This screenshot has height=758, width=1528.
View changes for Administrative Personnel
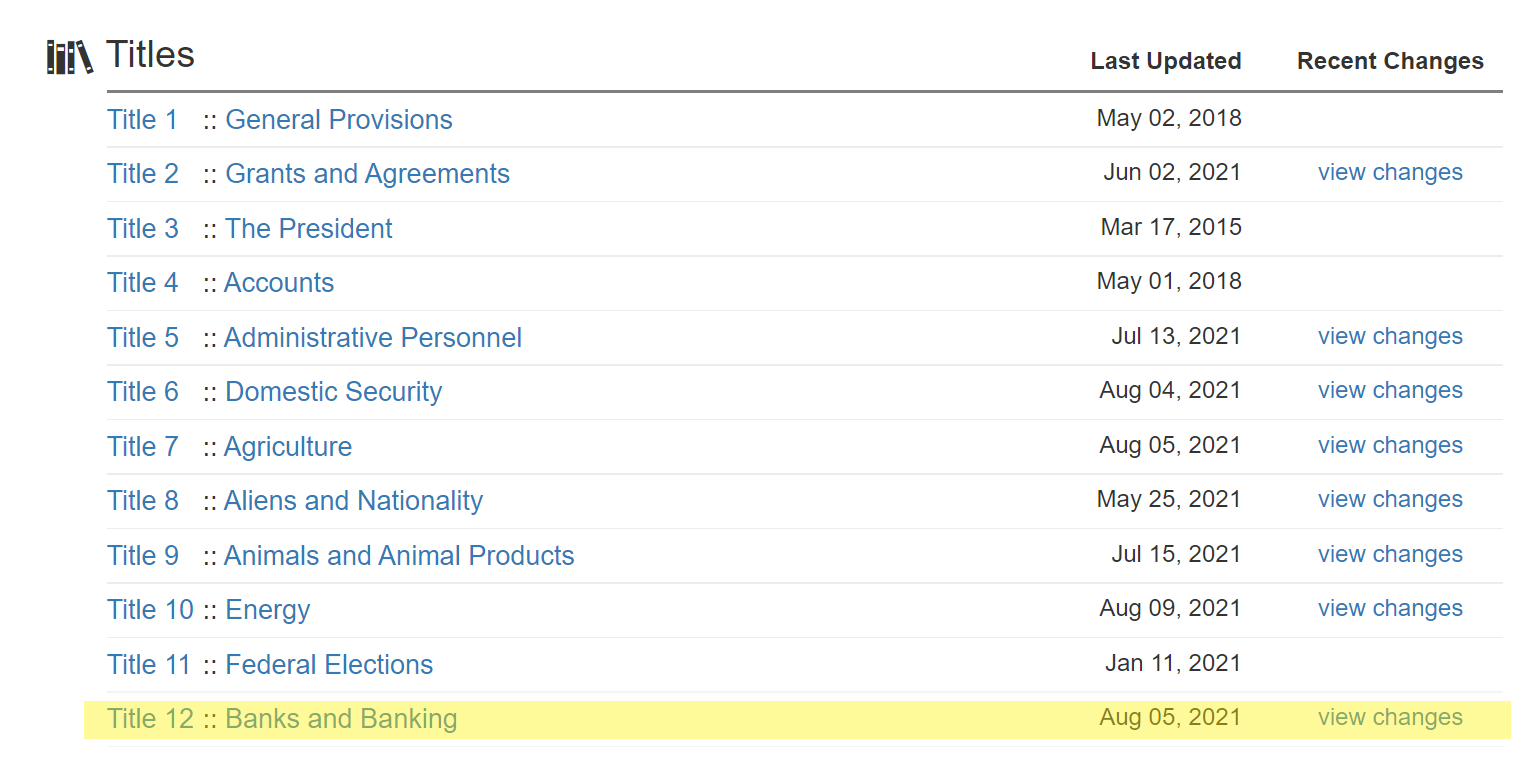tap(1390, 337)
